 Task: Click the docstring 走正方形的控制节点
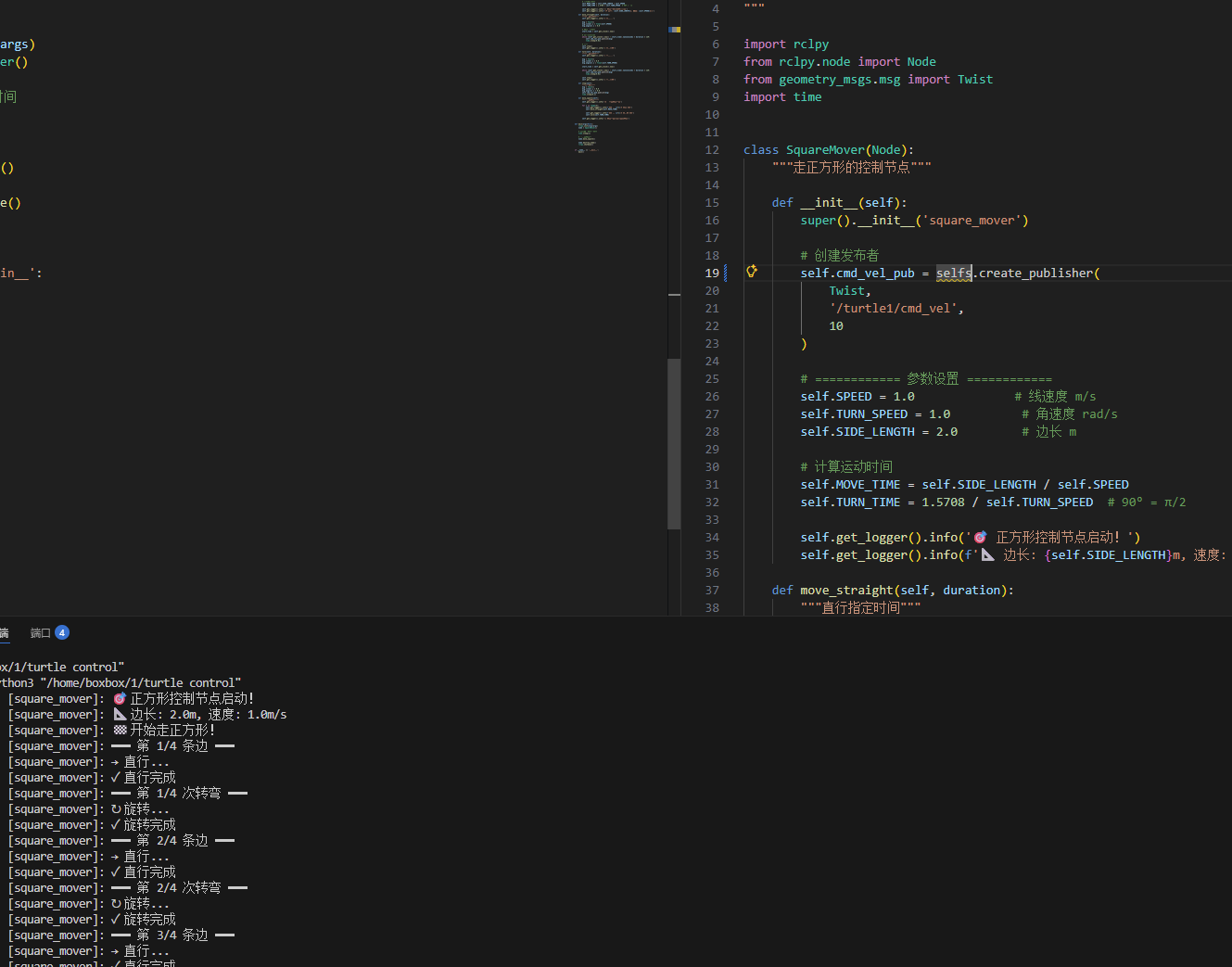pyautogui.click(x=852, y=168)
